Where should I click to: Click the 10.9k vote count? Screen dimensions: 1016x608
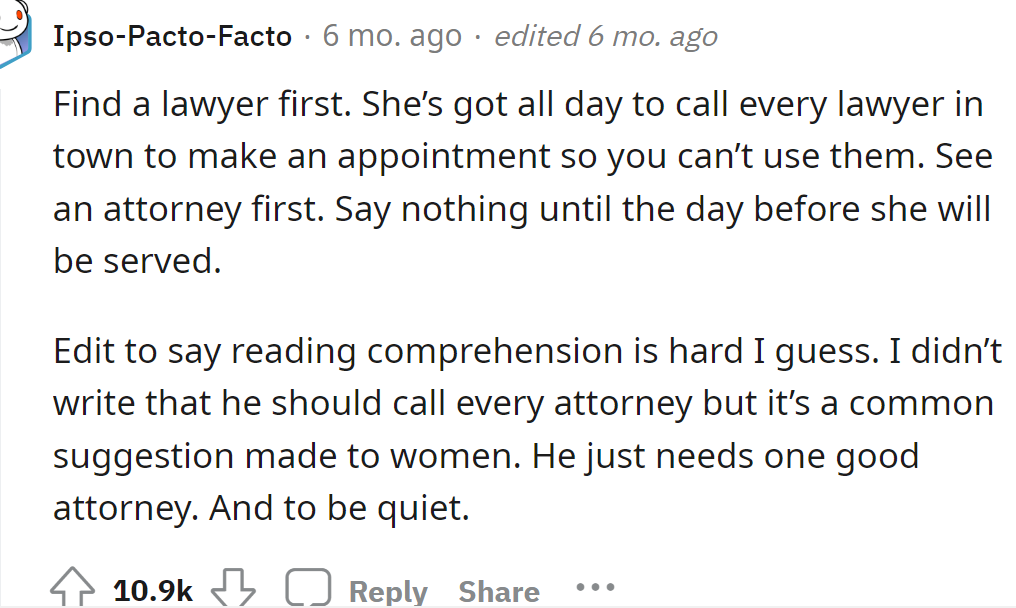154,590
